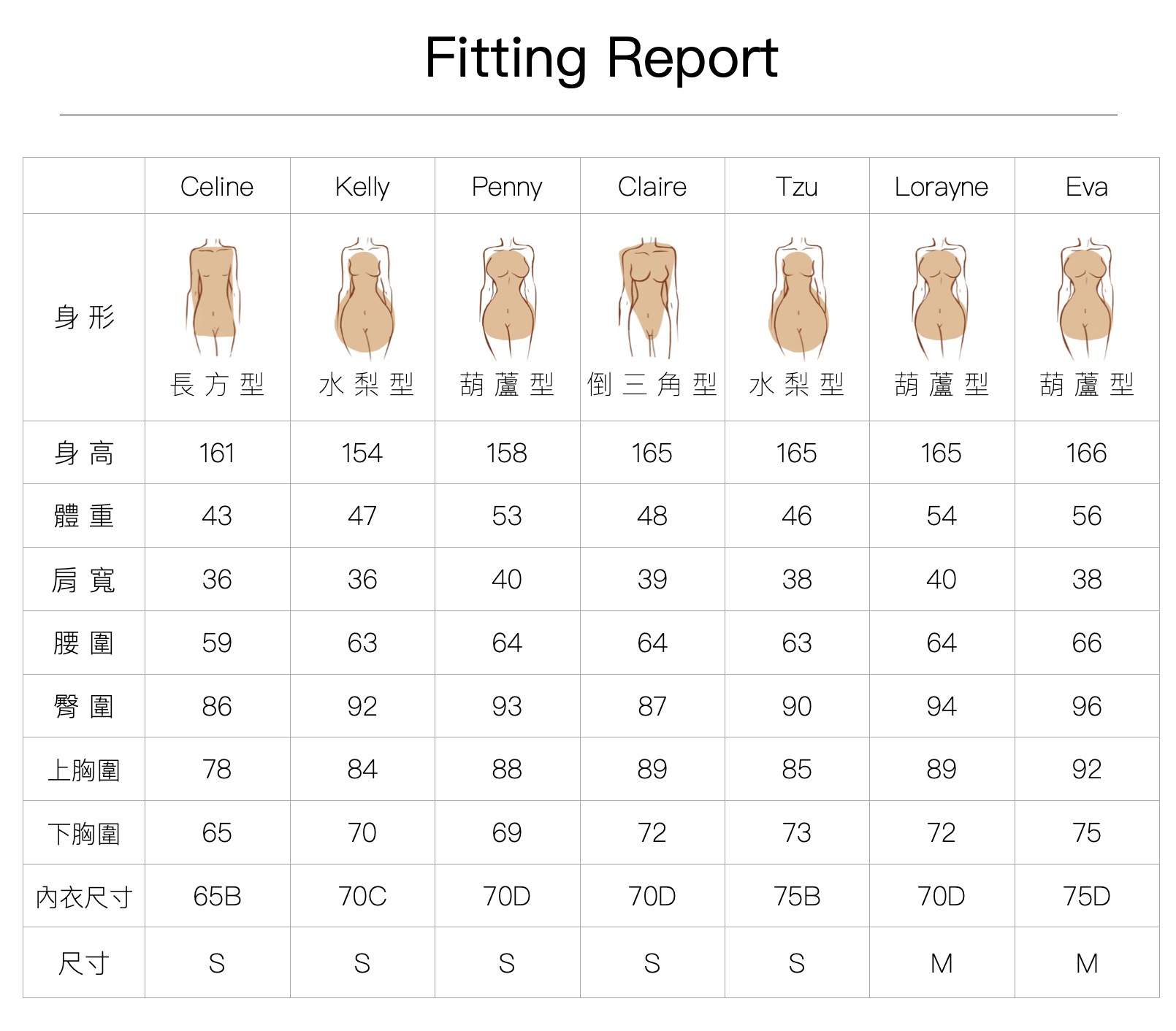The height and width of the screenshot is (1031, 1176).
Task: Click Tzu's pear body shape illustration
Action: click(798, 298)
